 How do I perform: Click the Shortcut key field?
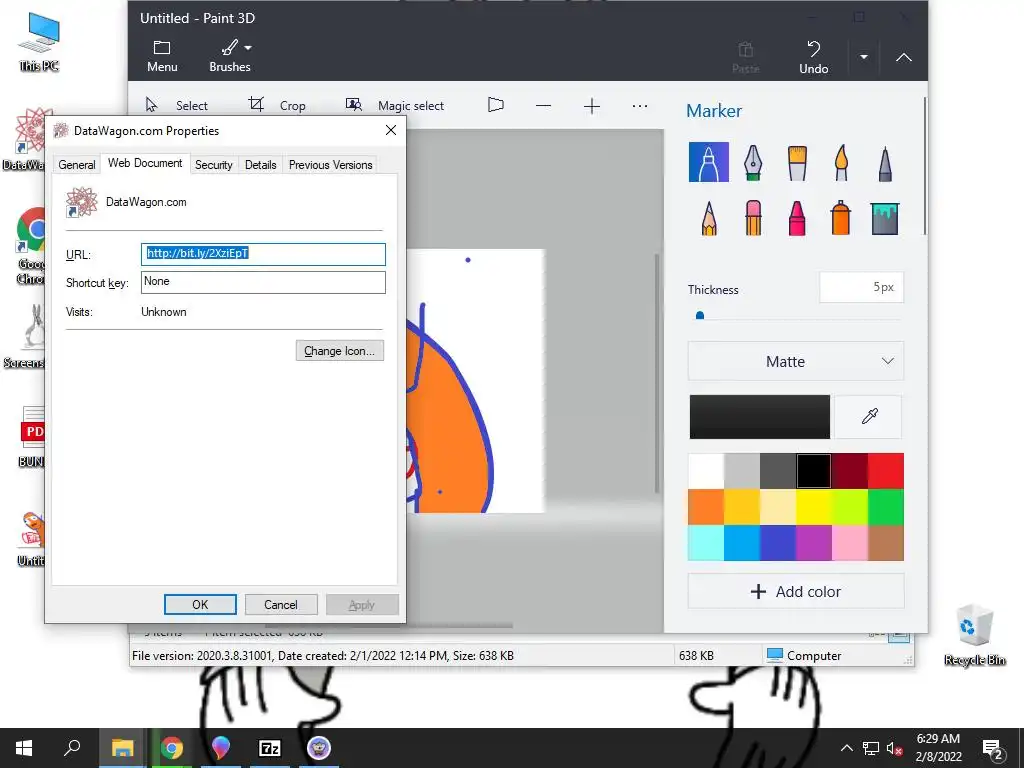263,282
